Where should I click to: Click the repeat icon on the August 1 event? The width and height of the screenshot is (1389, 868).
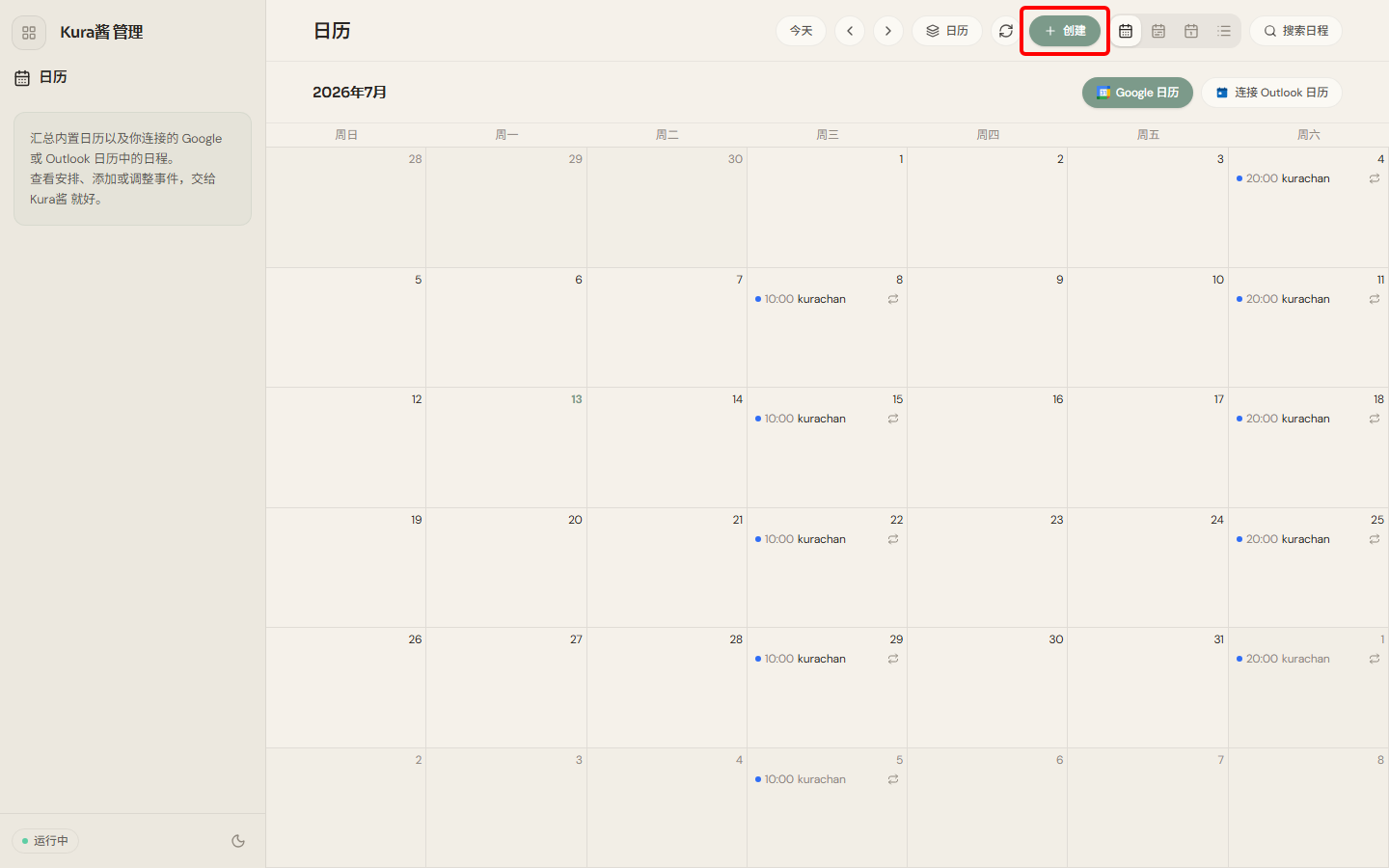pyautogui.click(x=1375, y=659)
